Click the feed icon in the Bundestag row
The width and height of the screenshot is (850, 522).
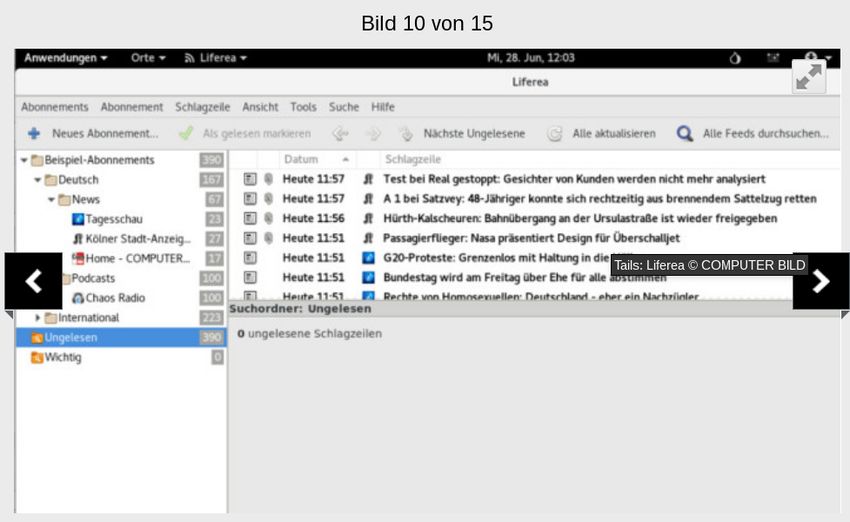pos(368,278)
